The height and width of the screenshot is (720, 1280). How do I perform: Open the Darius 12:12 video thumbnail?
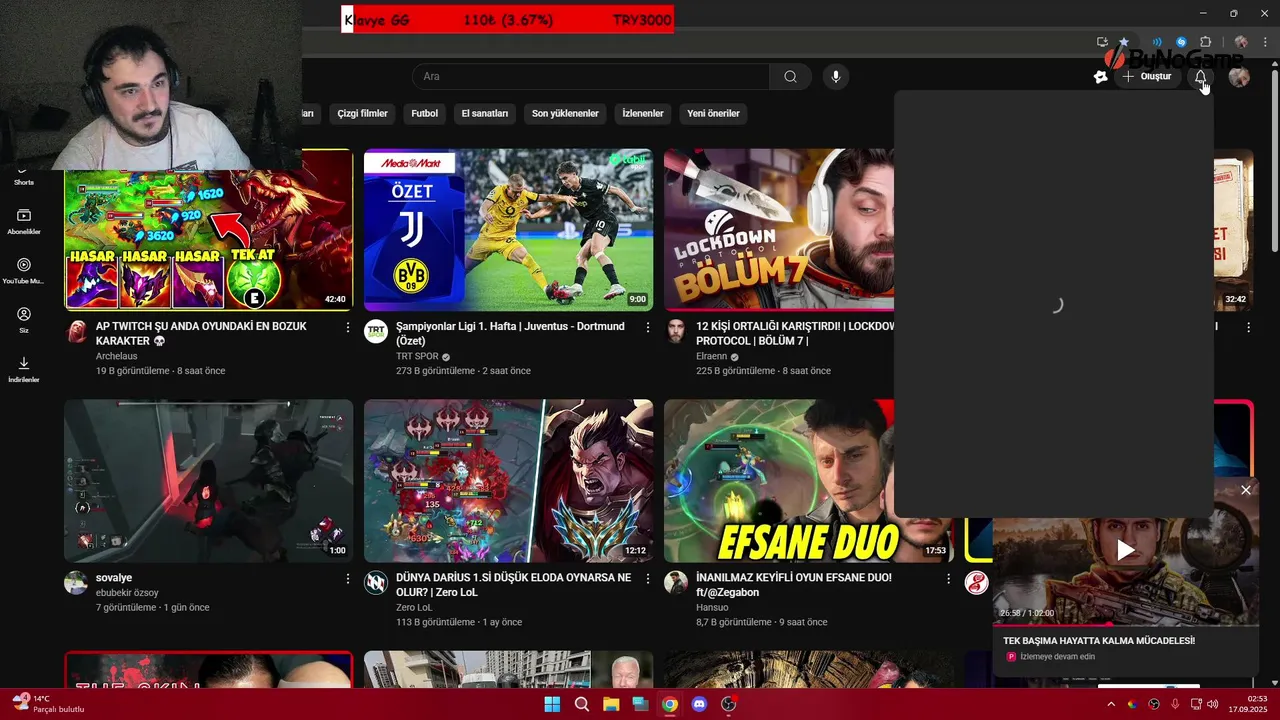pos(508,481)
